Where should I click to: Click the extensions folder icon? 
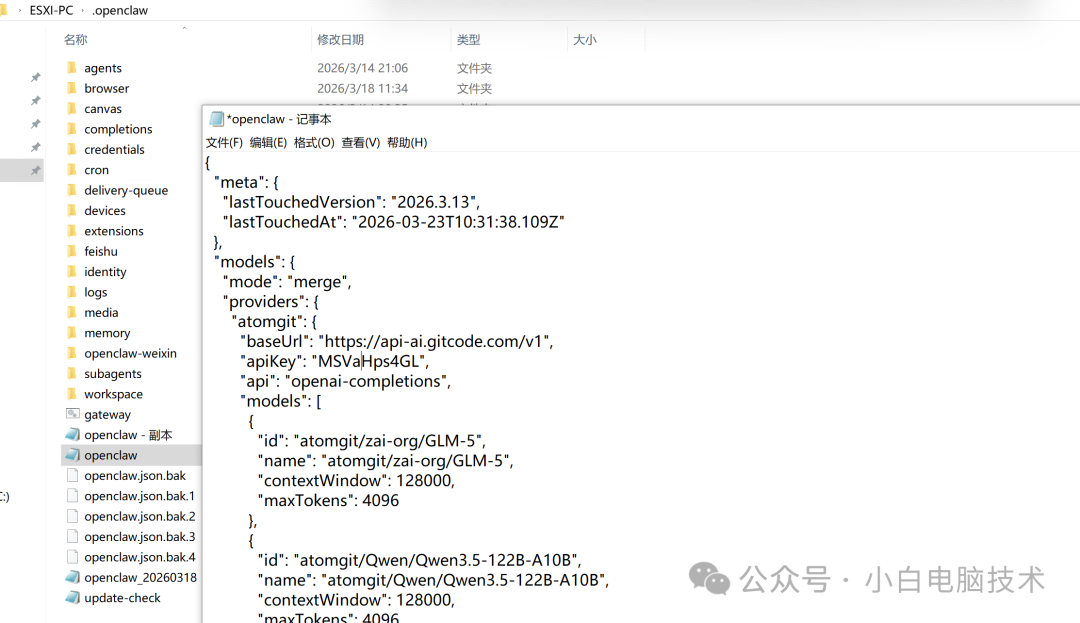tap(72, 231)
